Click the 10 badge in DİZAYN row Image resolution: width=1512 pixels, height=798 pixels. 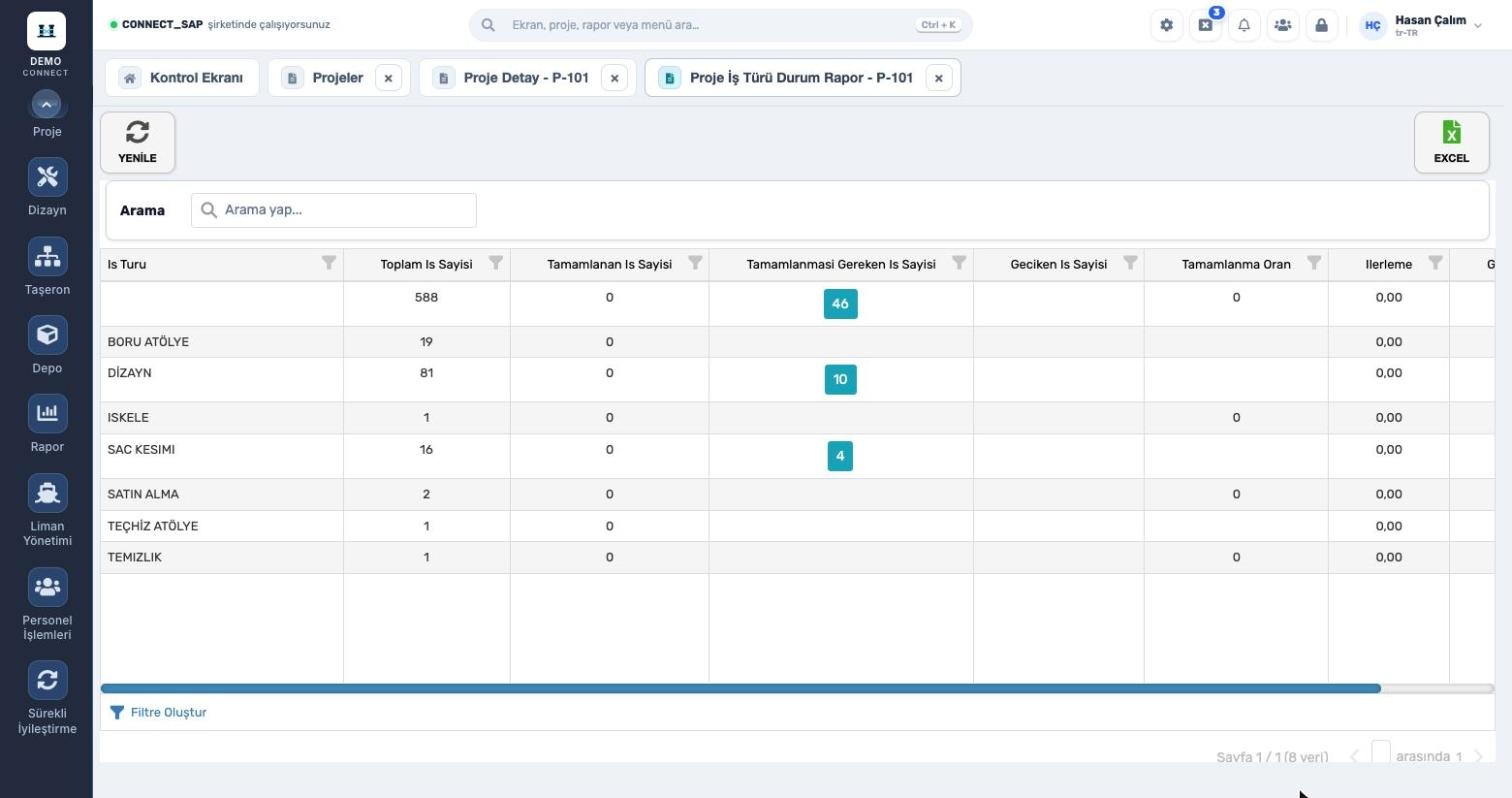[x=840, y=380]
